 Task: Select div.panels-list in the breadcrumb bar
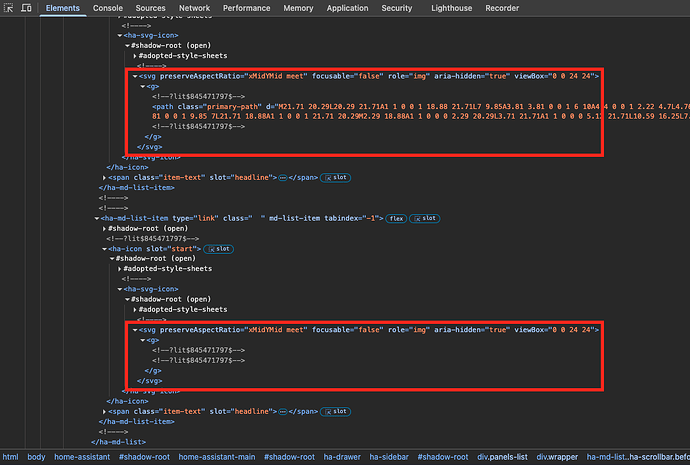coord(502,457)
